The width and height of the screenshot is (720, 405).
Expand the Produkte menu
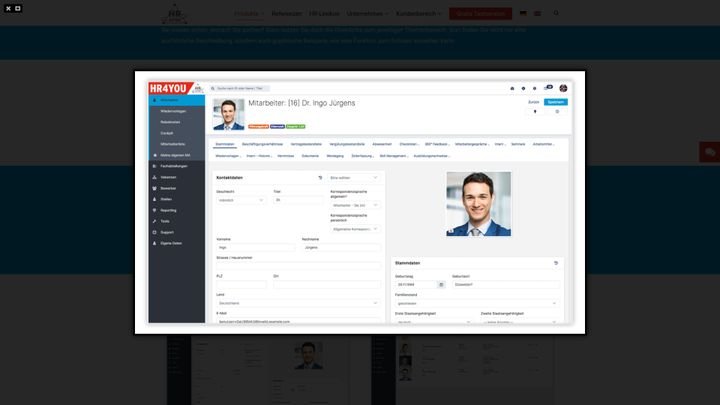[x=247, y=14]
